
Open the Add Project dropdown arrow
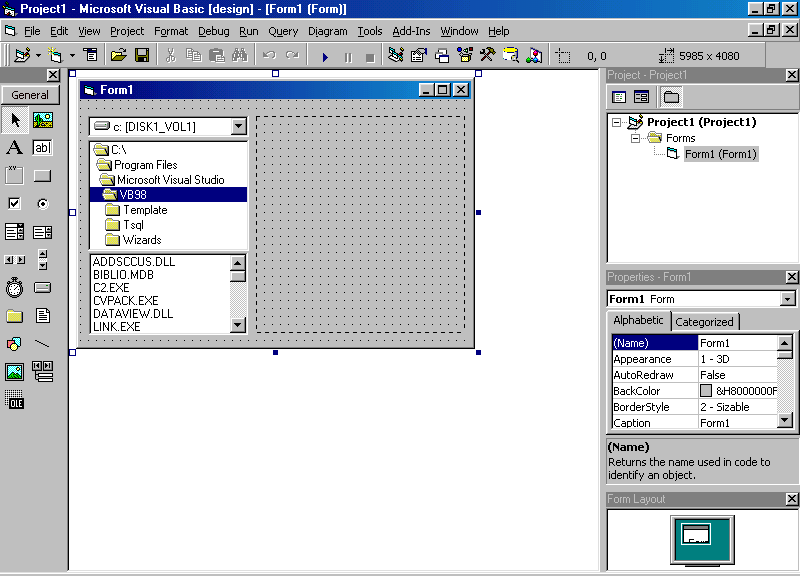(38, 55)
